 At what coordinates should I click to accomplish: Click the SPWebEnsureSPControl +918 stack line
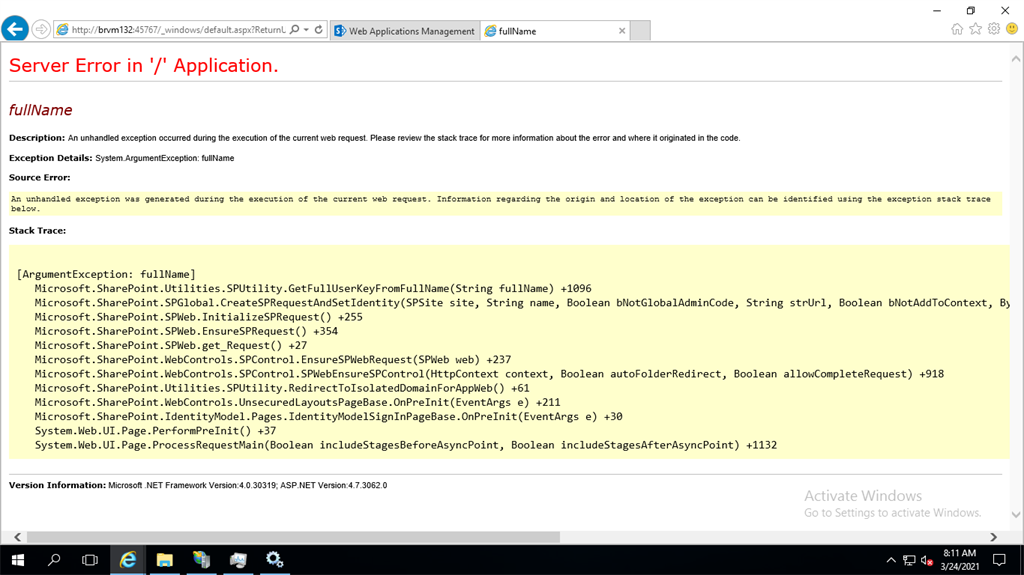point(489,374)
